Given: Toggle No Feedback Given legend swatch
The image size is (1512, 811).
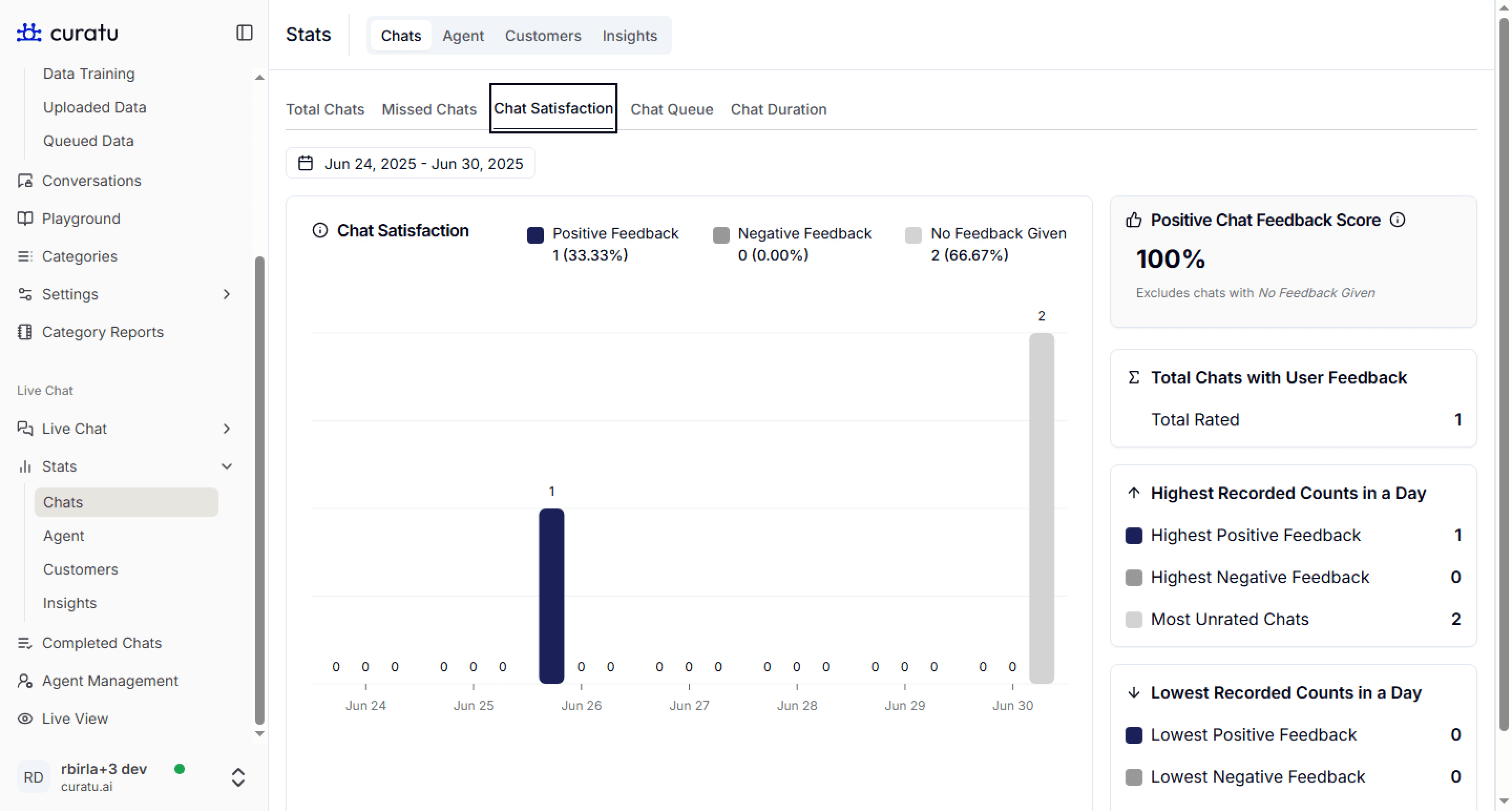Looking at the screenshot, I should point(913,235).
